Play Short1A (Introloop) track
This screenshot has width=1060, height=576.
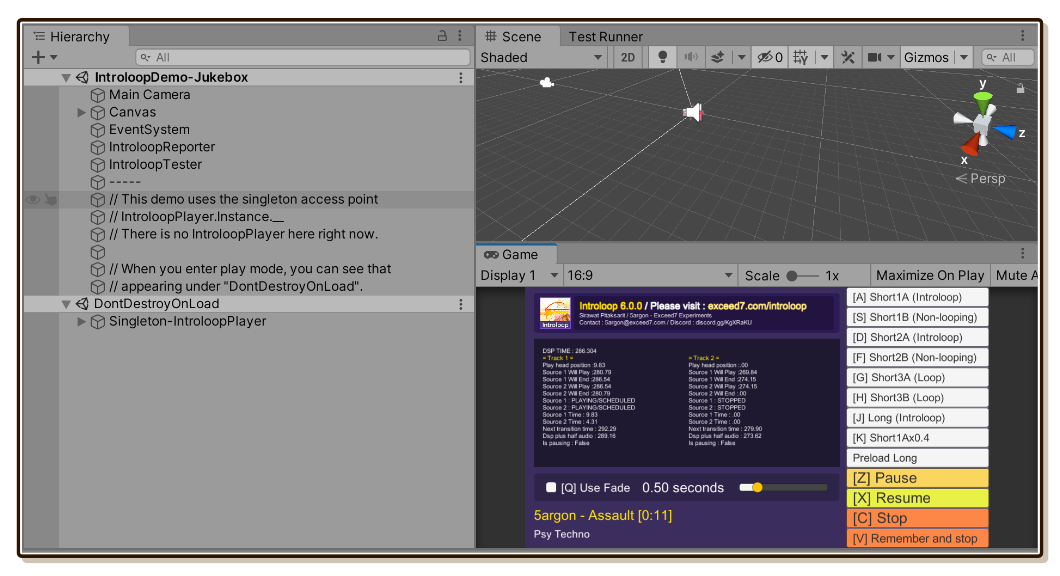pyautogui.click(x=917, y=297)
